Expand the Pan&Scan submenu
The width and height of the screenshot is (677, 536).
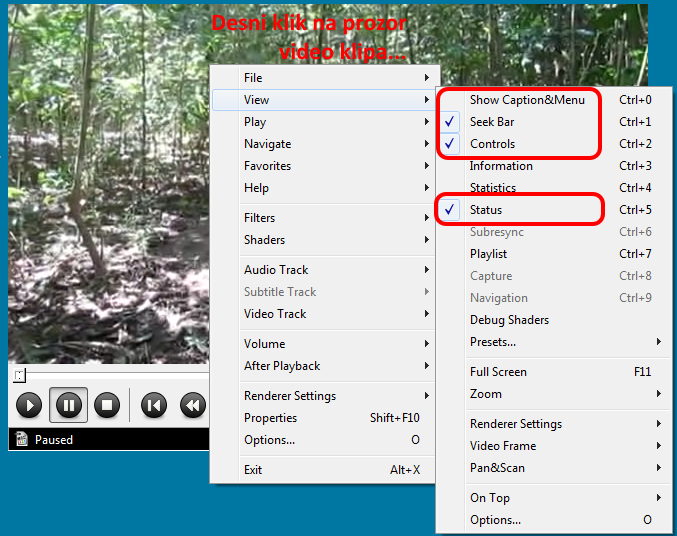click(554, 468)
